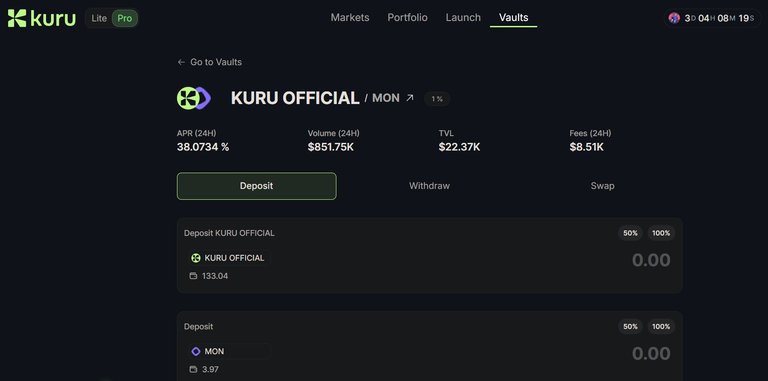The image size is (768, 381).
Task: Click the wallet icon beside 133.04 balance
Action: click(x=193, y=276)
